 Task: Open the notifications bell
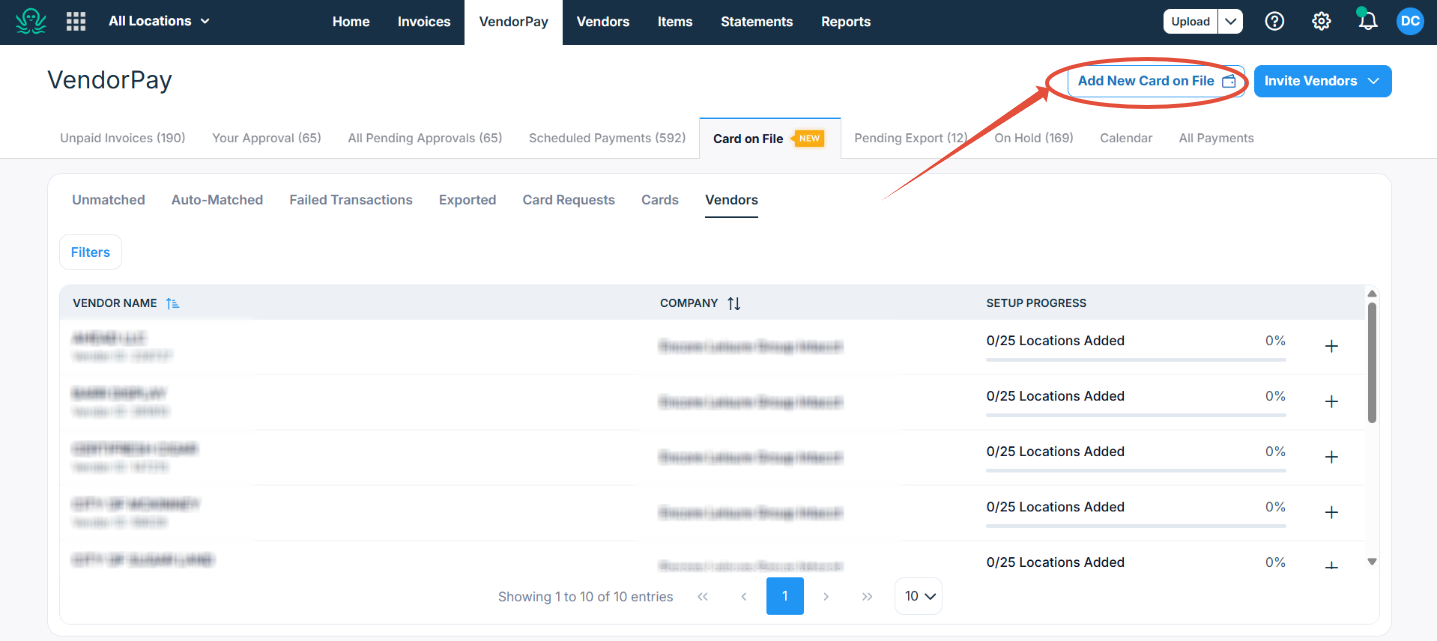pos(1367,21)
